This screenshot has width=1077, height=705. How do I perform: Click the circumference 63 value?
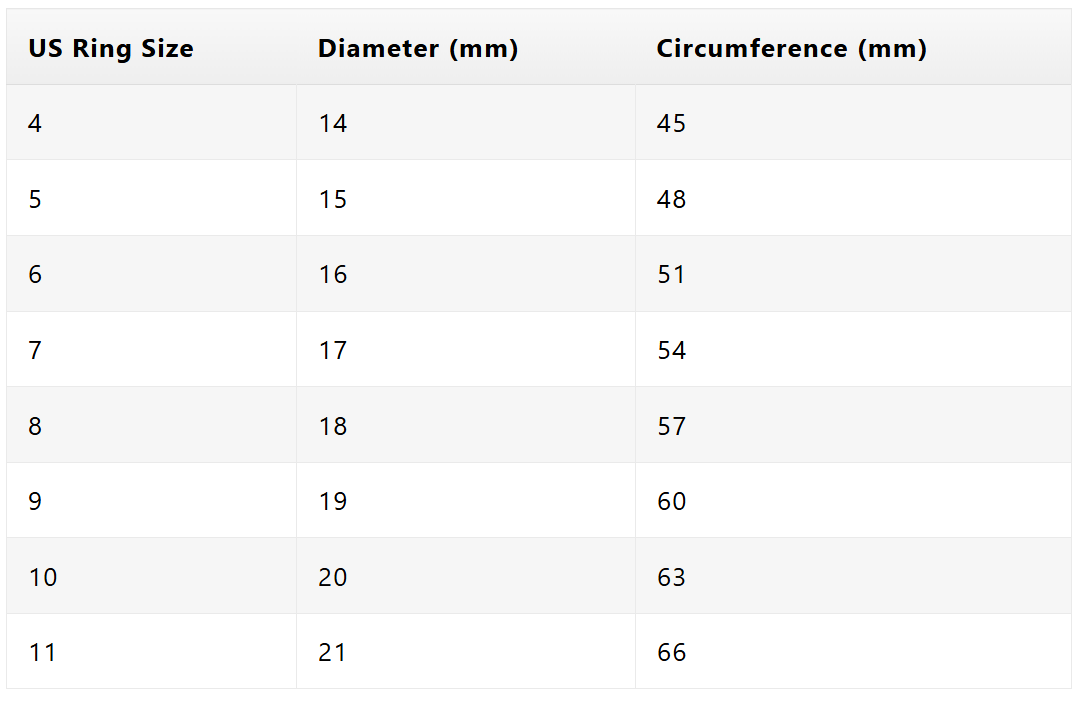click(x=671, y=577)
